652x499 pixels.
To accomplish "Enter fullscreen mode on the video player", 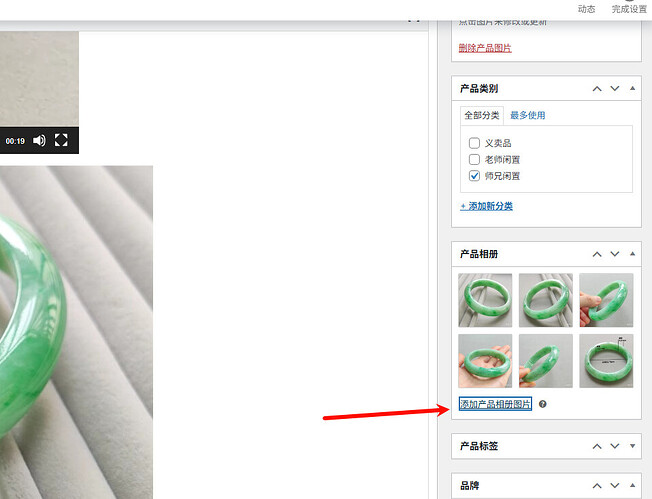I will [x=61, y=140].
